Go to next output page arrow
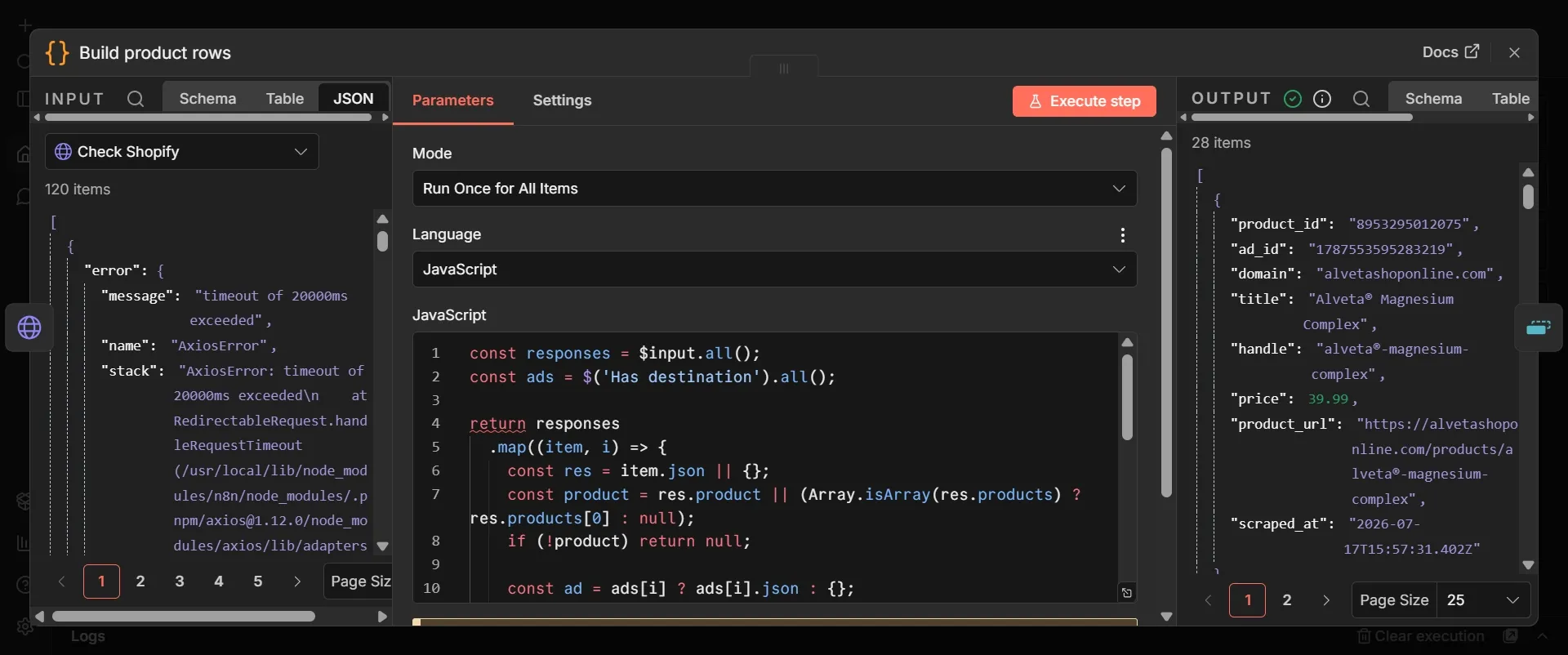Viewport: 1568px width, 655px height. pyautogui.click(x=1326, y=600)
